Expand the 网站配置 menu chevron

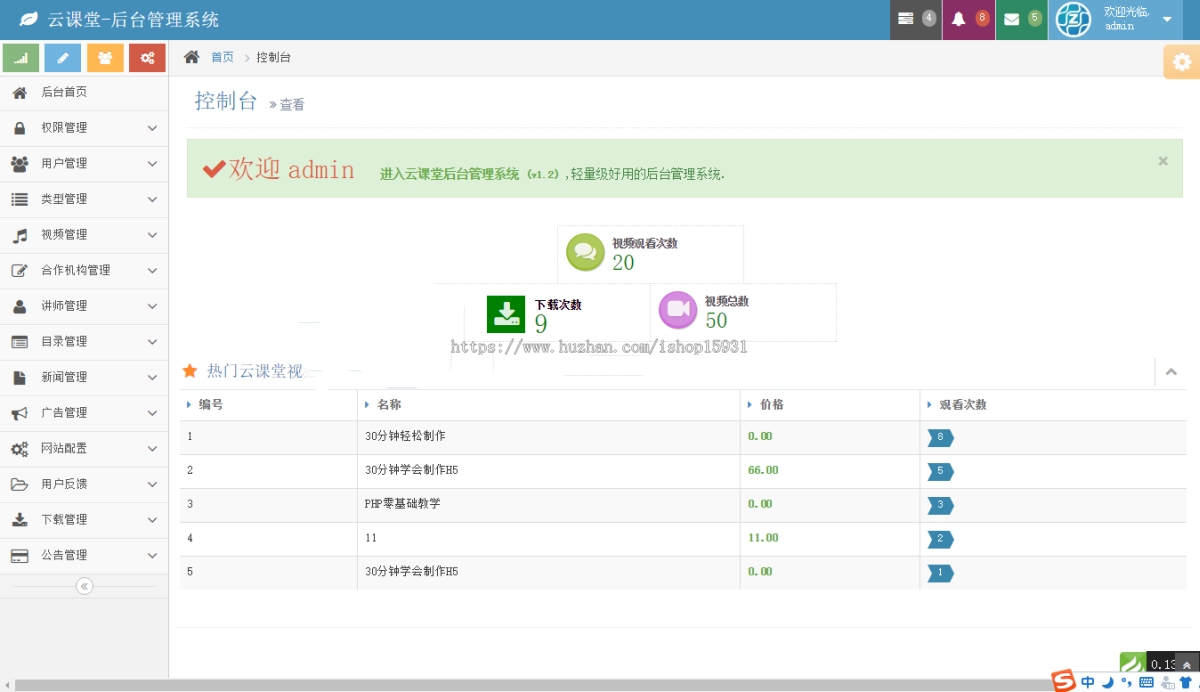coord(152,449)
